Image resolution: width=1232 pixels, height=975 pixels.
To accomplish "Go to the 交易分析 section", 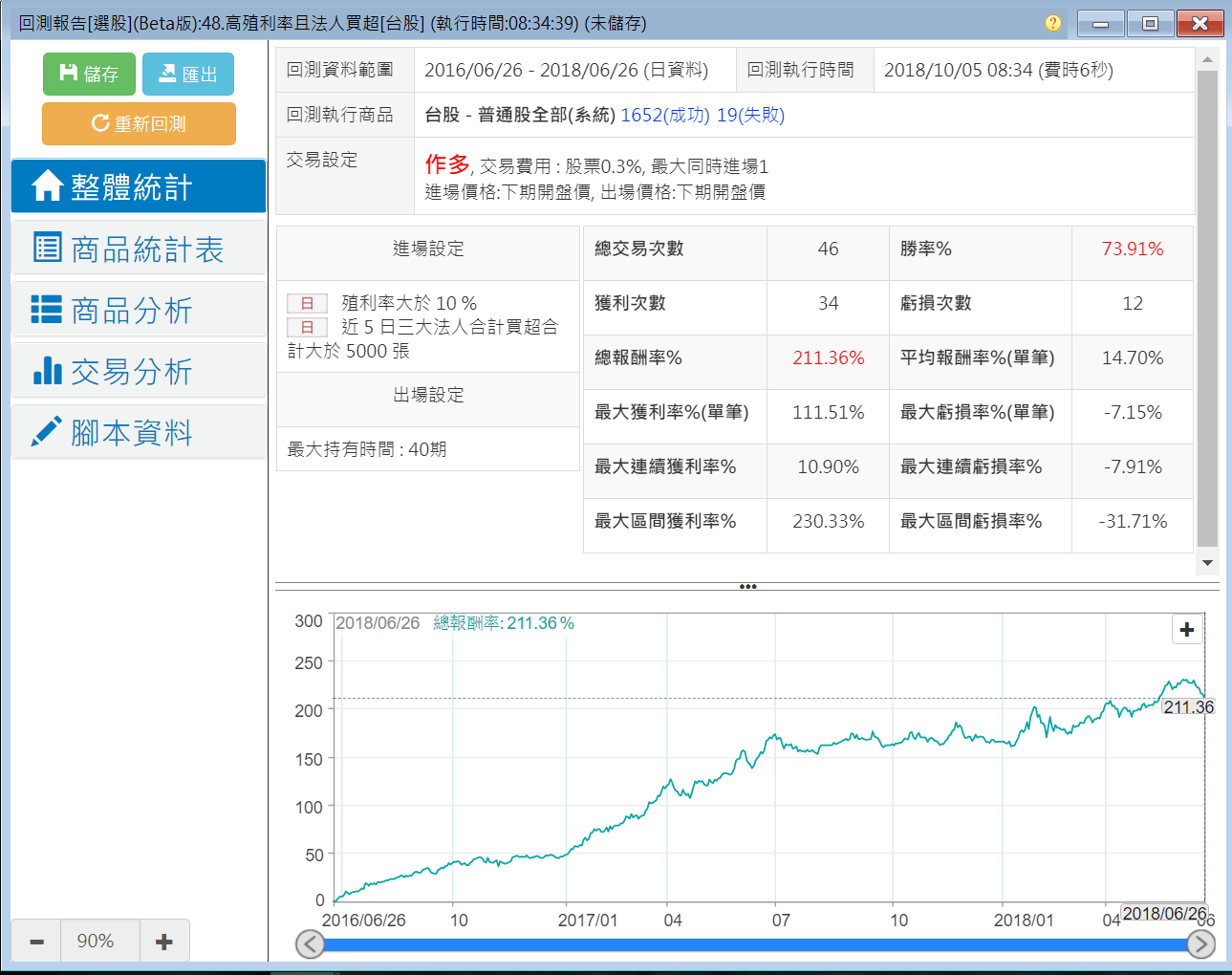I will (139, 371).
